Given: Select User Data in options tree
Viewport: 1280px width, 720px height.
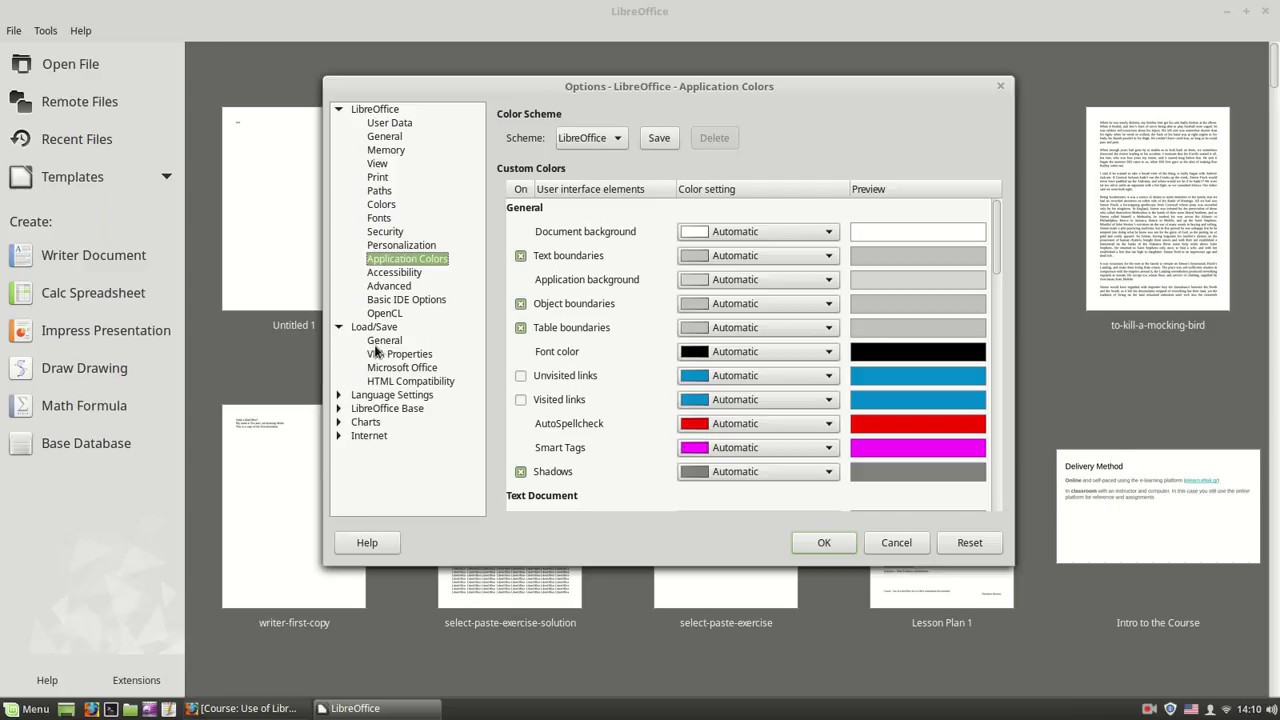Looking at the screenshot, I should (x=389, y=123).
